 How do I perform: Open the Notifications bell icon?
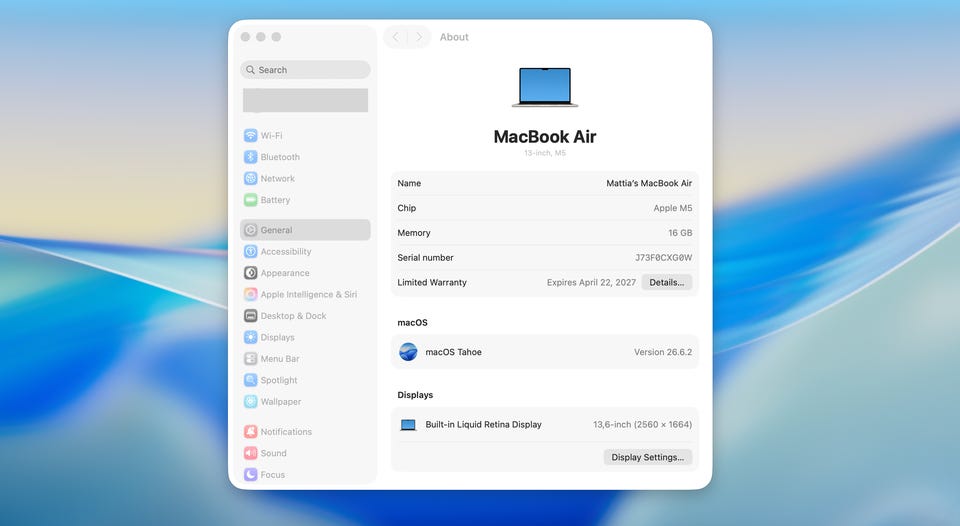click(x=250, y=432)
